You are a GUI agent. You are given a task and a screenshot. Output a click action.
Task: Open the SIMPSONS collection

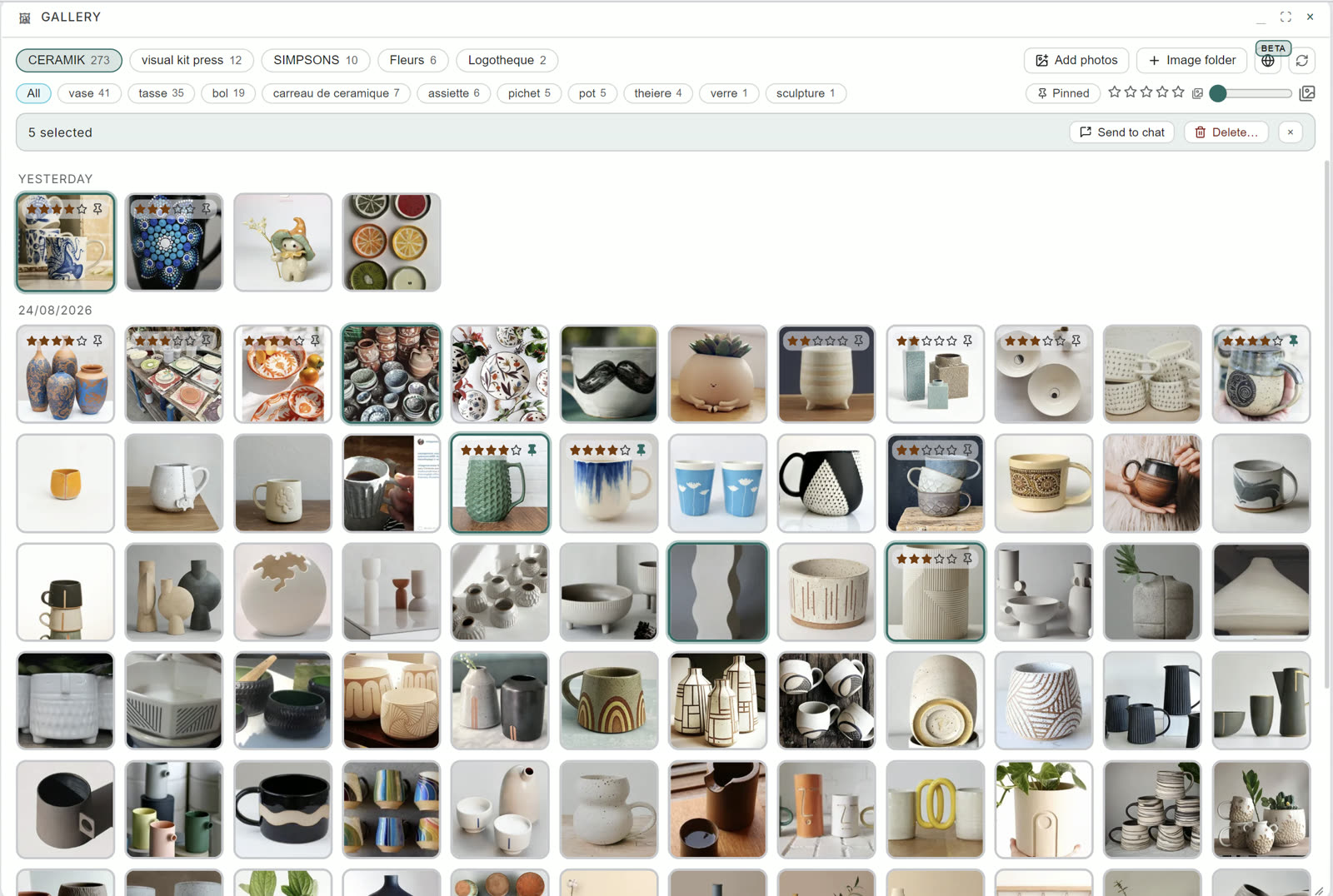click(x=316, y=60)
